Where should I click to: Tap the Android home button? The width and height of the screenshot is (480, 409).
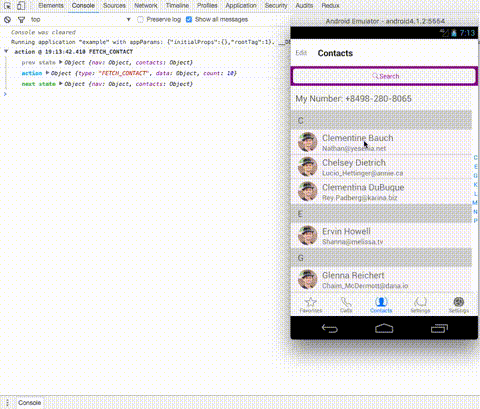384,328
